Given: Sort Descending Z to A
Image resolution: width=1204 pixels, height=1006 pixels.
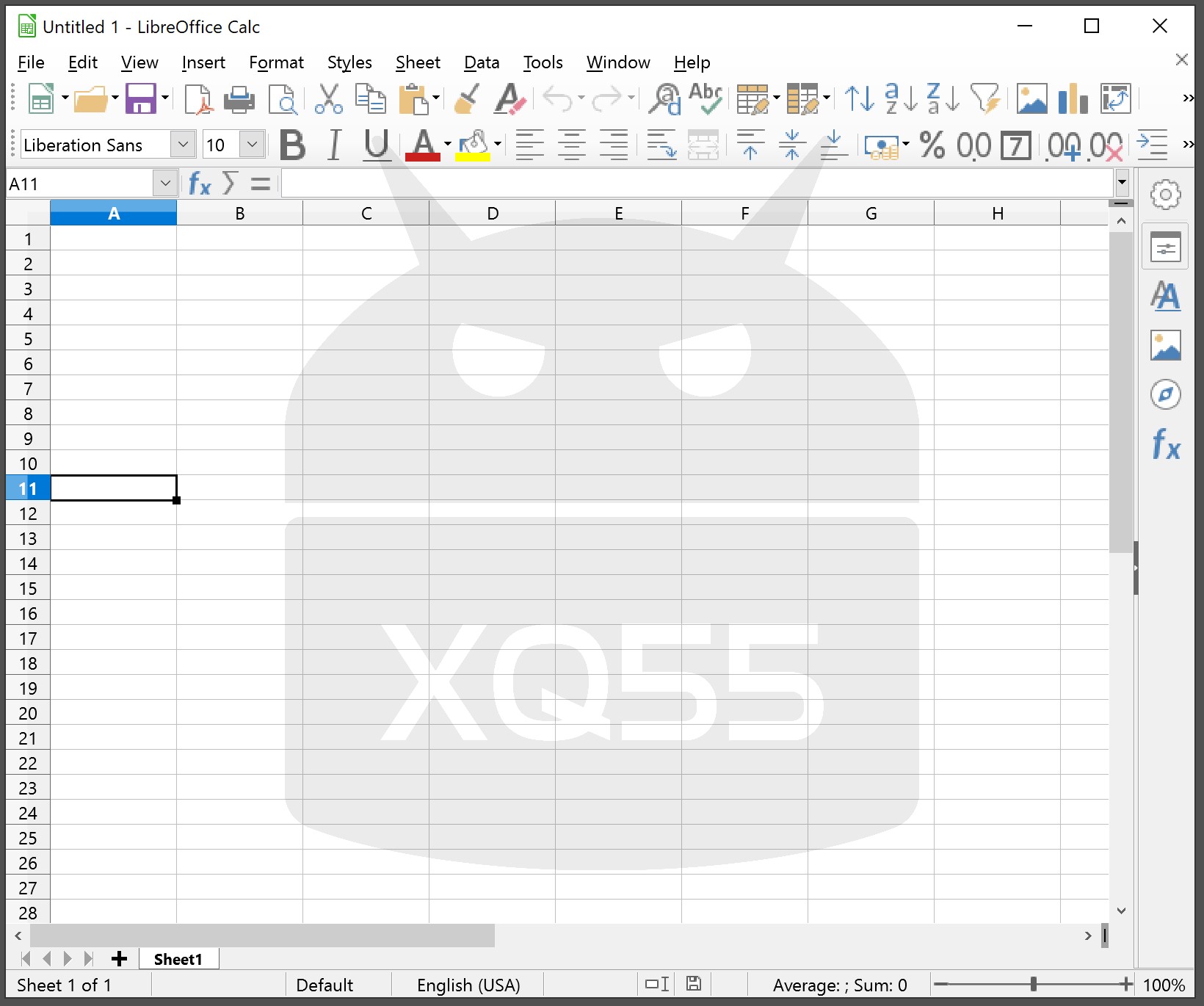Looking at the screenshot, I should point(943,98).
